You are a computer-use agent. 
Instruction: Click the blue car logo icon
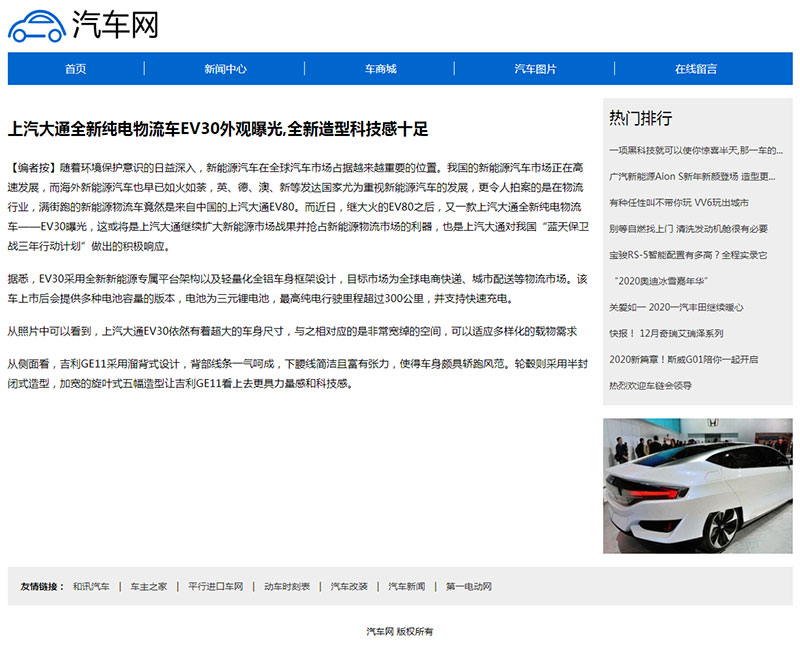coord(37,26)
